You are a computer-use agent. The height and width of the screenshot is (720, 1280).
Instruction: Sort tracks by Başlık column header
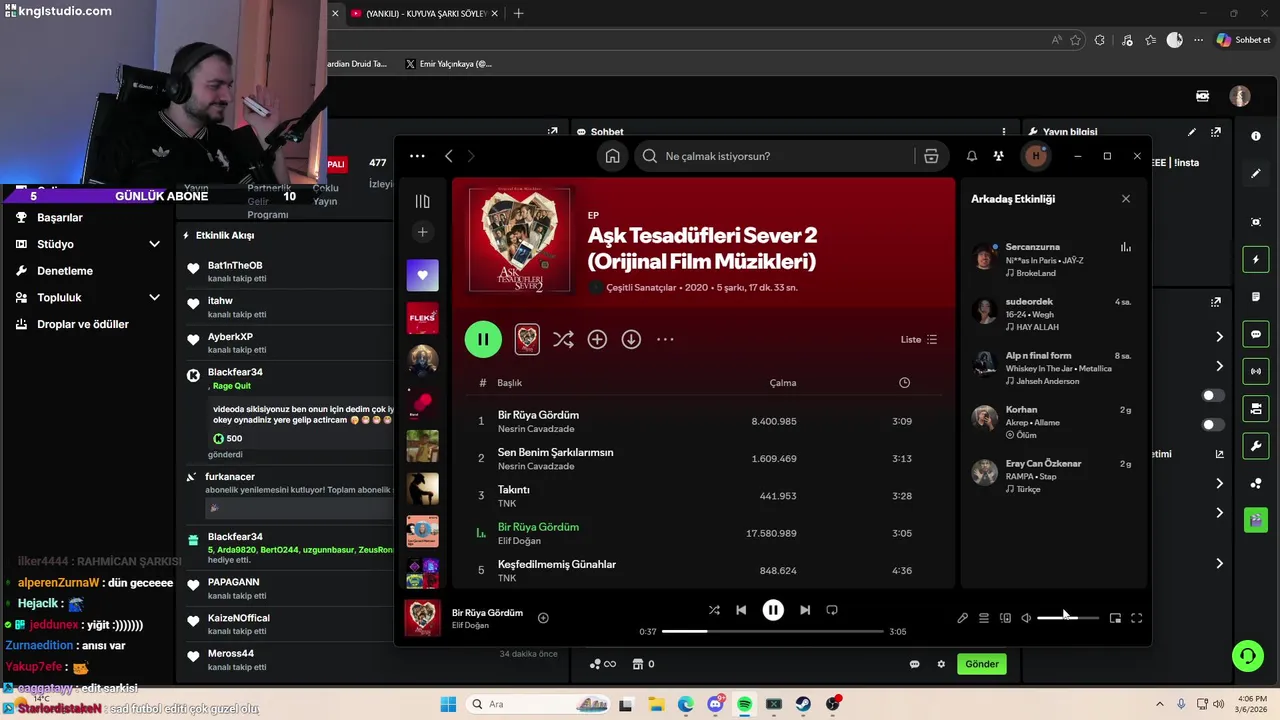click(x=510, y=383)
